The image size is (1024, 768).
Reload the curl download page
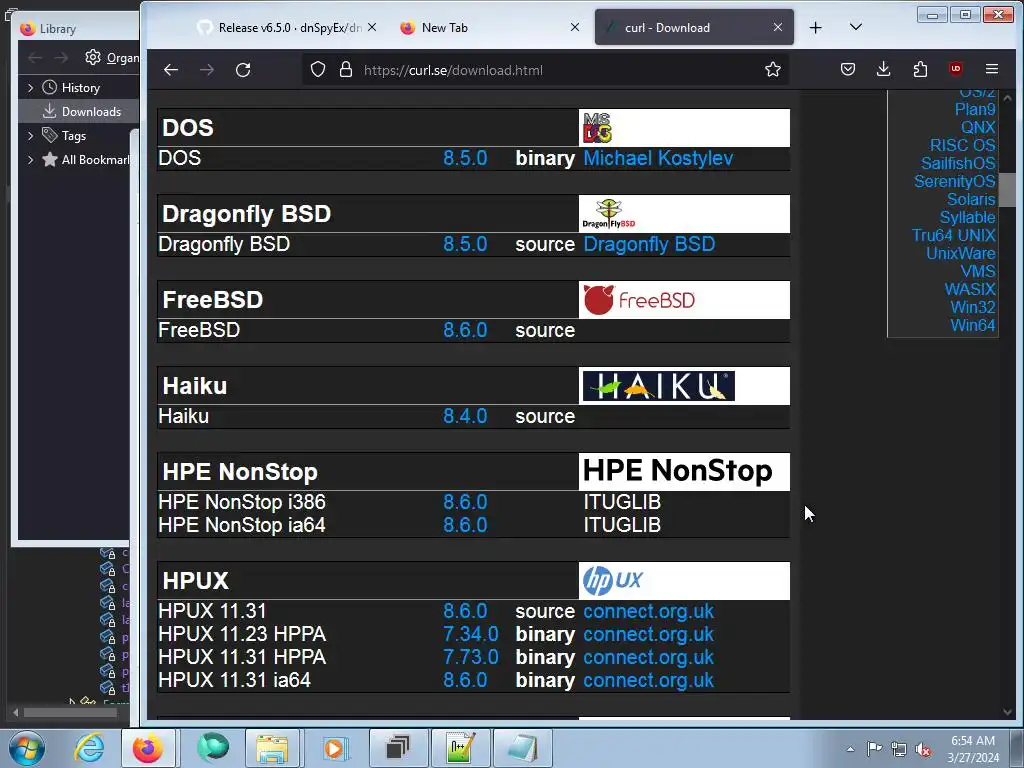(x=243, y=70)
